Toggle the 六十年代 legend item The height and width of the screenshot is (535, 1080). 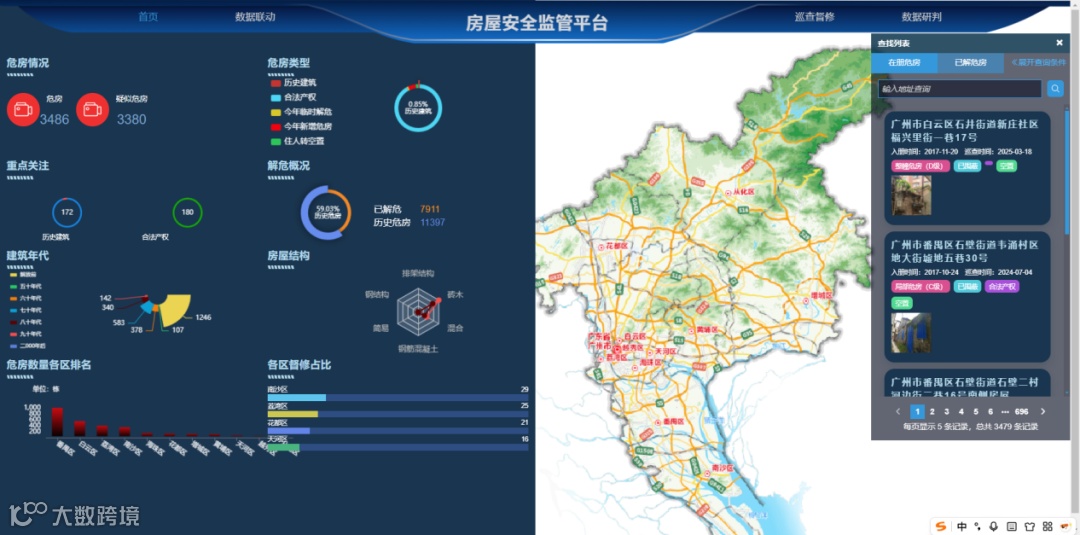[25, 298]
